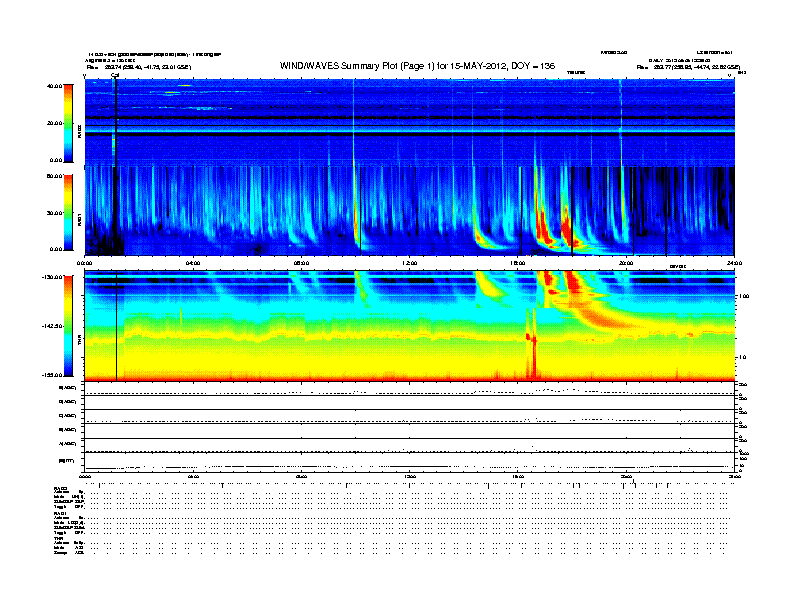Image resolution: width=792 pixels, height=612 pixels.
Task: Click the 24:00 label at upper axis end
Action: click(x=734, y=263)
